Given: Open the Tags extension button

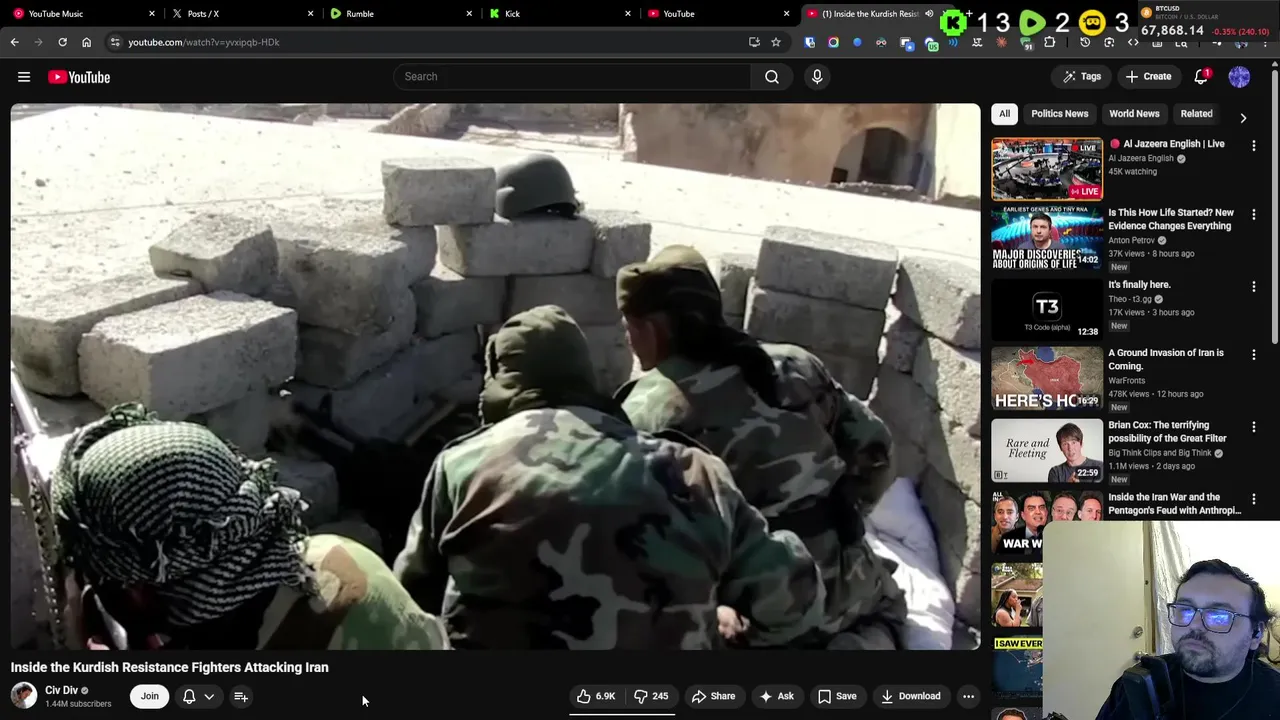Looking at the screenshot, I should click(x=1082, y=77).
